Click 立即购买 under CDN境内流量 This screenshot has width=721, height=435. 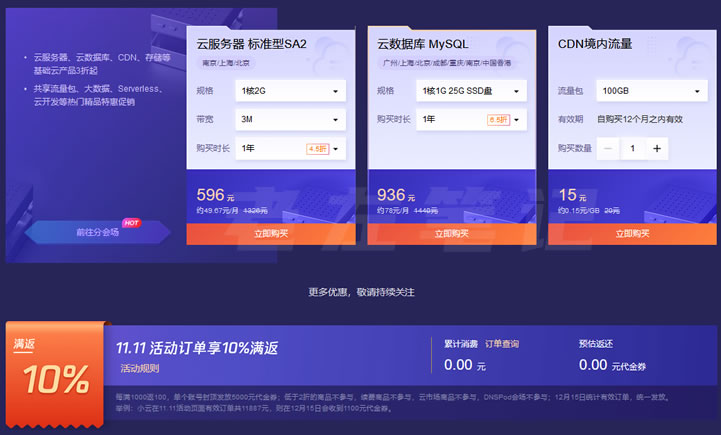tap(632, 234)
